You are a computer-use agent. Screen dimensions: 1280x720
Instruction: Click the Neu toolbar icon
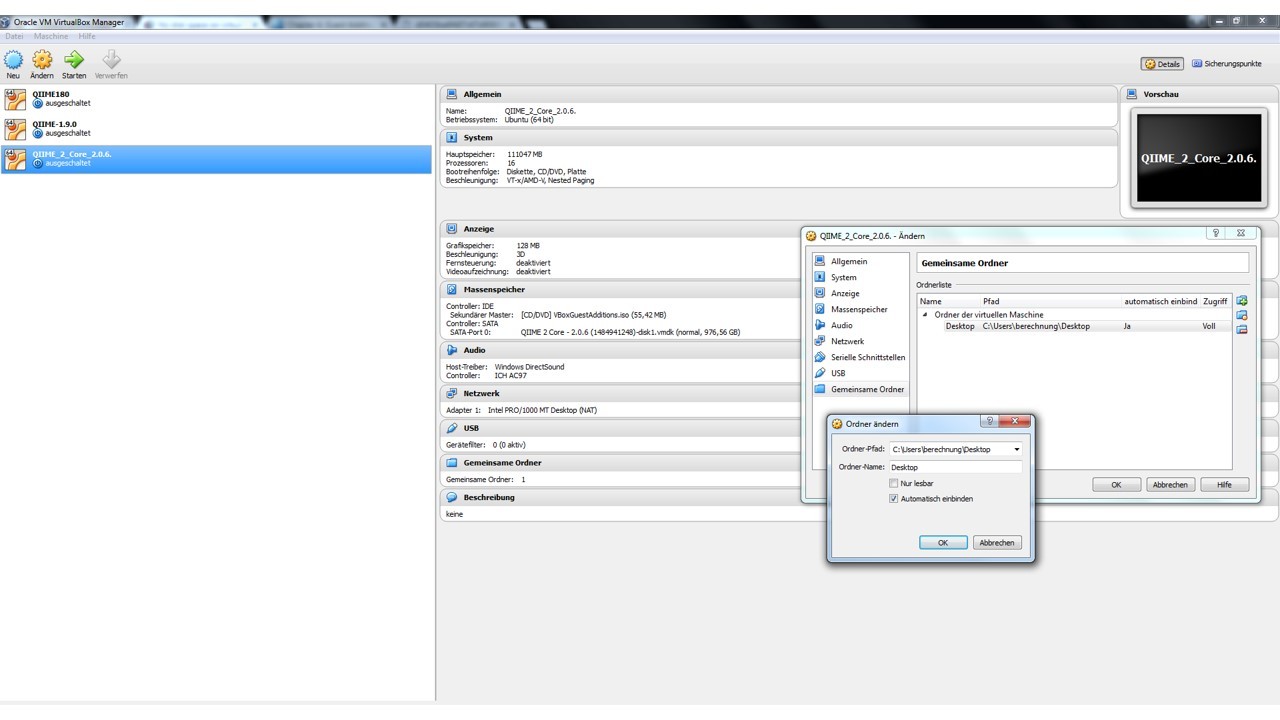click(13, 60)
